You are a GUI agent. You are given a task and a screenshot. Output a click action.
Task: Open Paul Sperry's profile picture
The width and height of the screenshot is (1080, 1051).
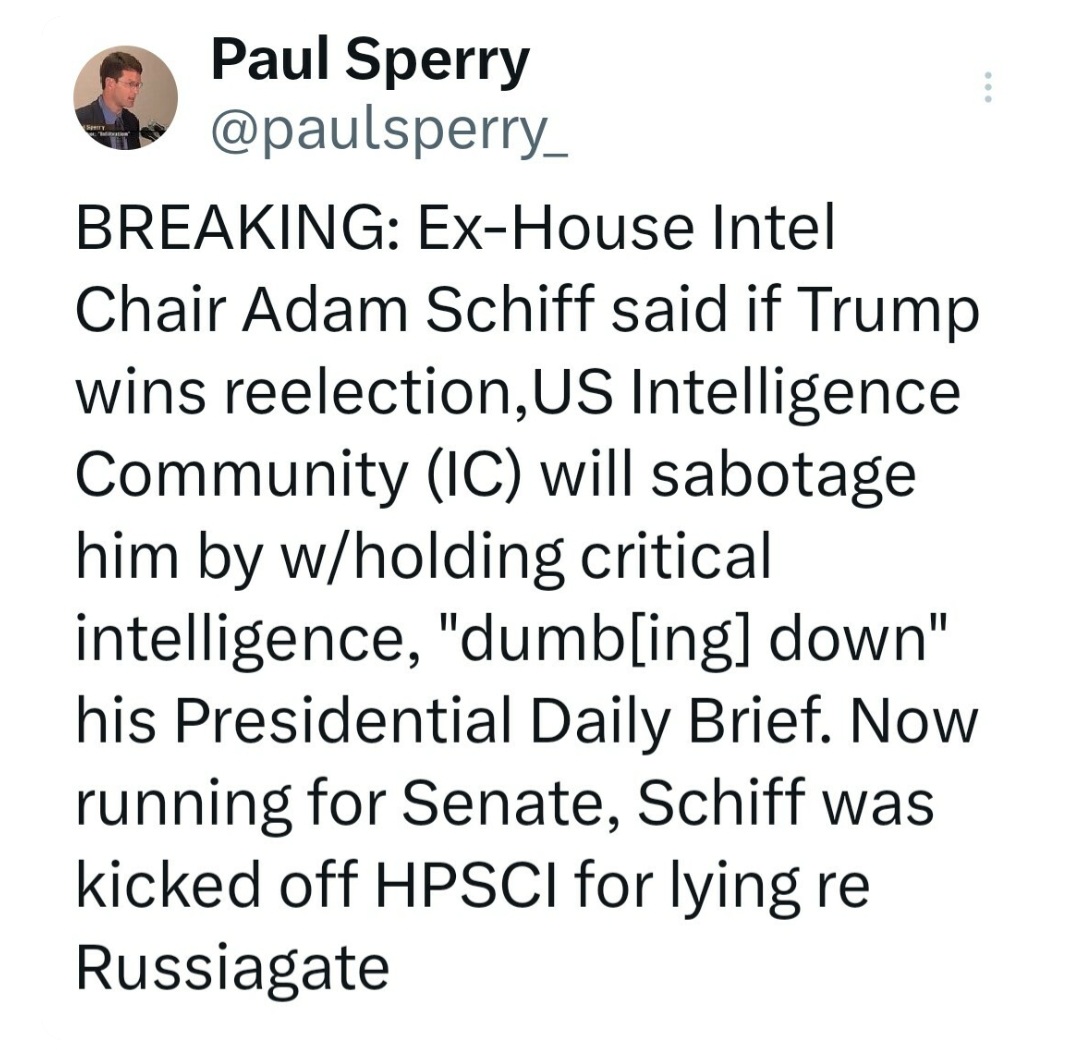(126, 98)
